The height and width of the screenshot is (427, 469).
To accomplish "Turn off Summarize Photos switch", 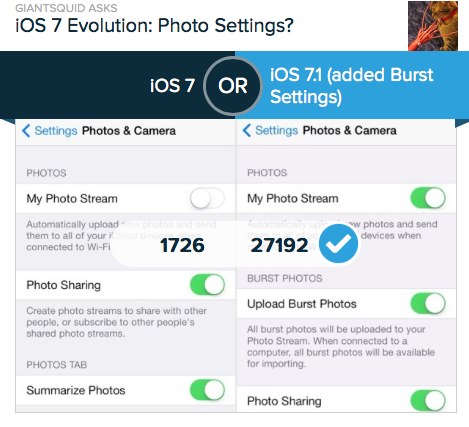I will coord(207,390).
